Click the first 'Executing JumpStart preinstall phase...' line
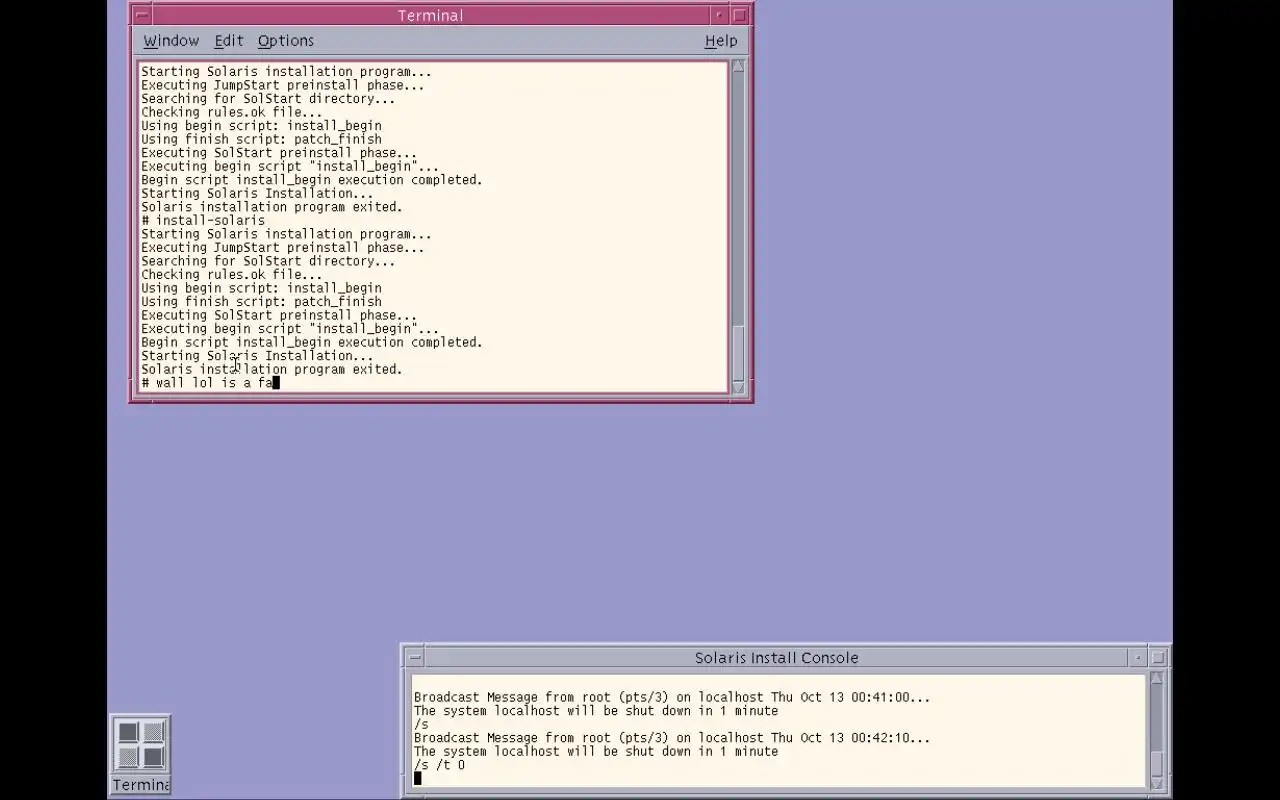This screenshot has width=1280, height=800. tap(283, 86)
